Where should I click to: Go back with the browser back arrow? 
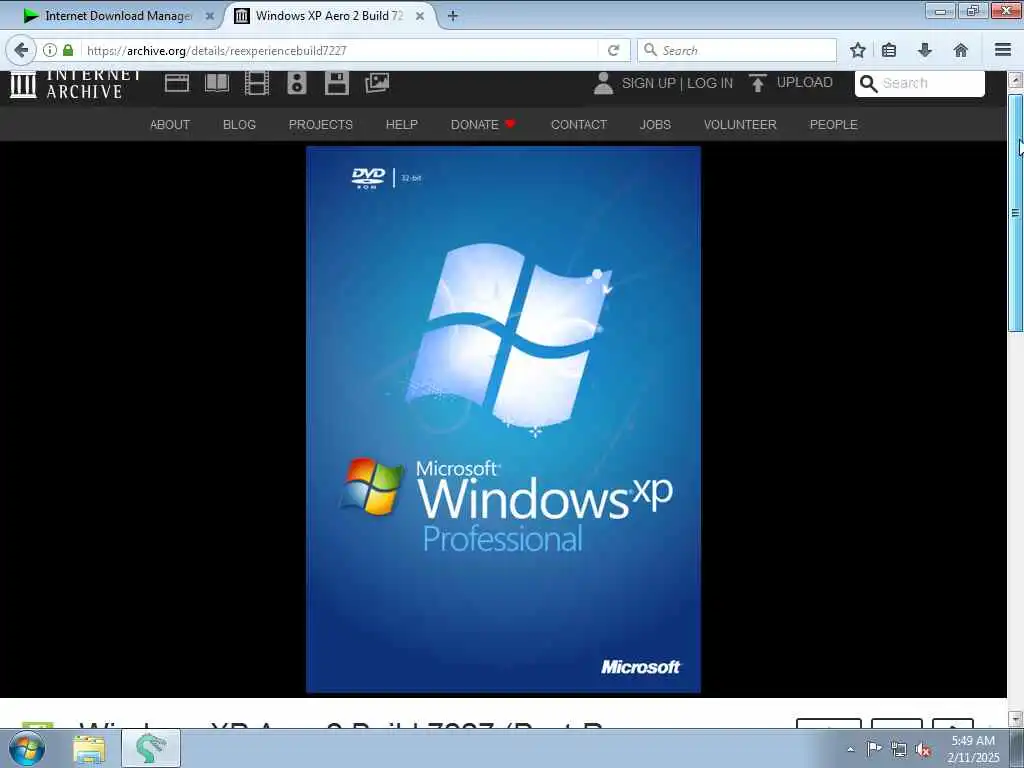20,50
